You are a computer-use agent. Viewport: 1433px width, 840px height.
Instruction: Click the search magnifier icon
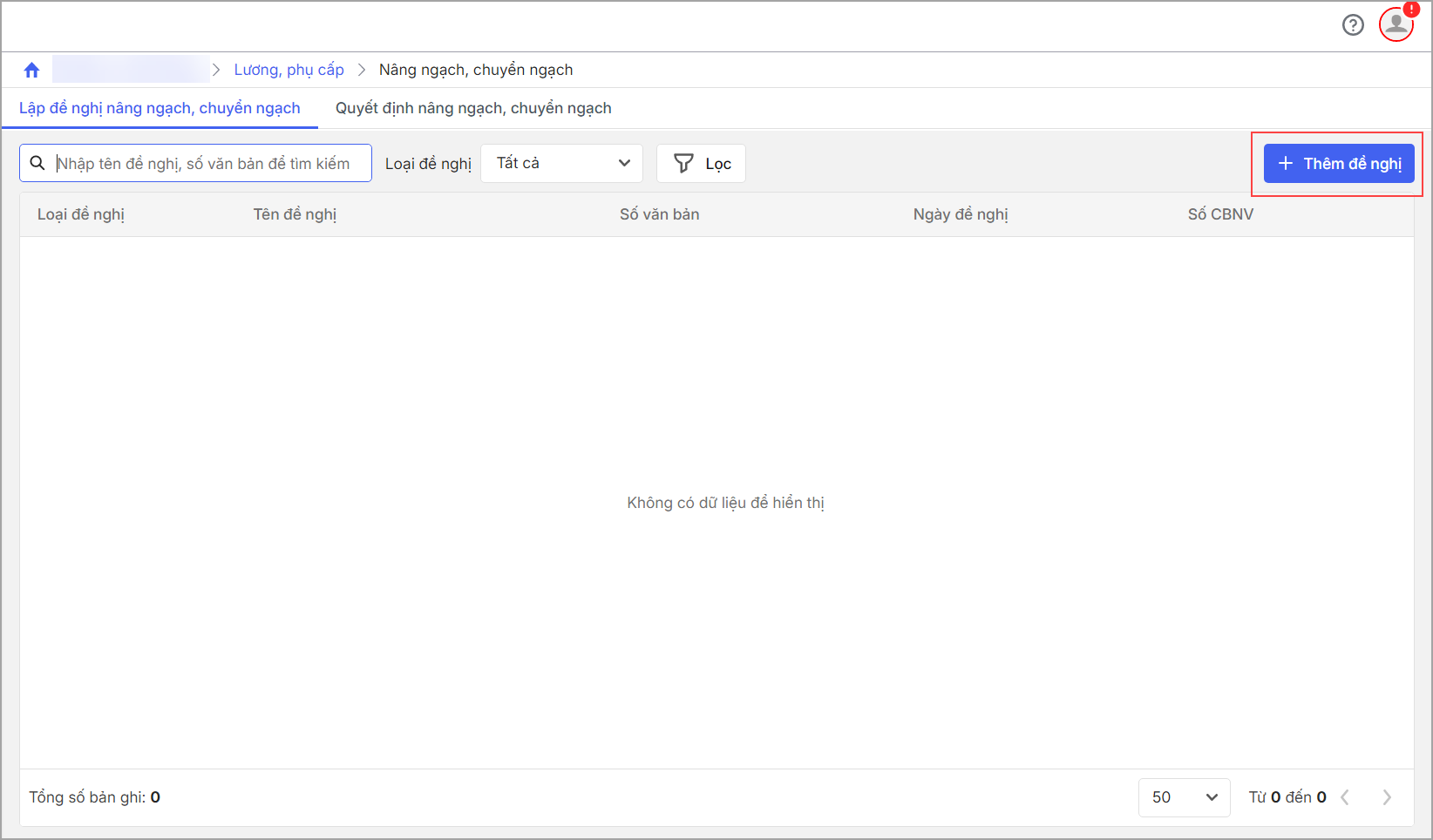[x=37, y=164]
